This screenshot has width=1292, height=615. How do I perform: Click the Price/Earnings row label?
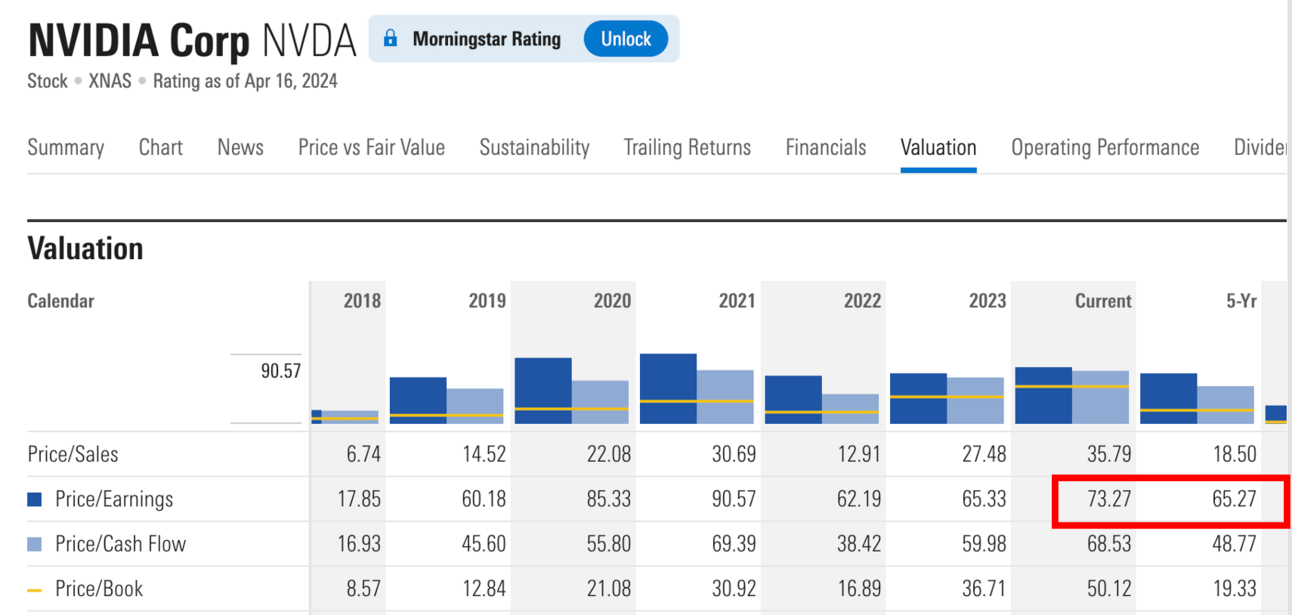click(114, 499)
